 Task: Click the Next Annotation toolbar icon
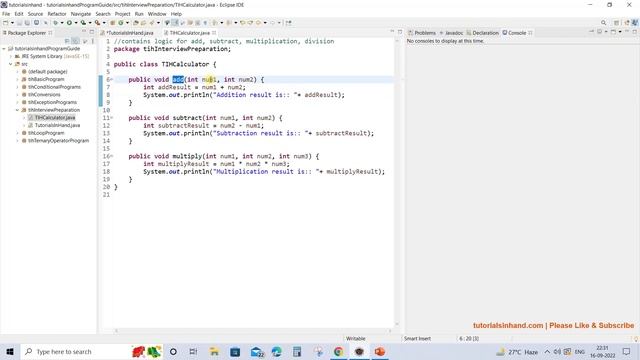[215, 23]
